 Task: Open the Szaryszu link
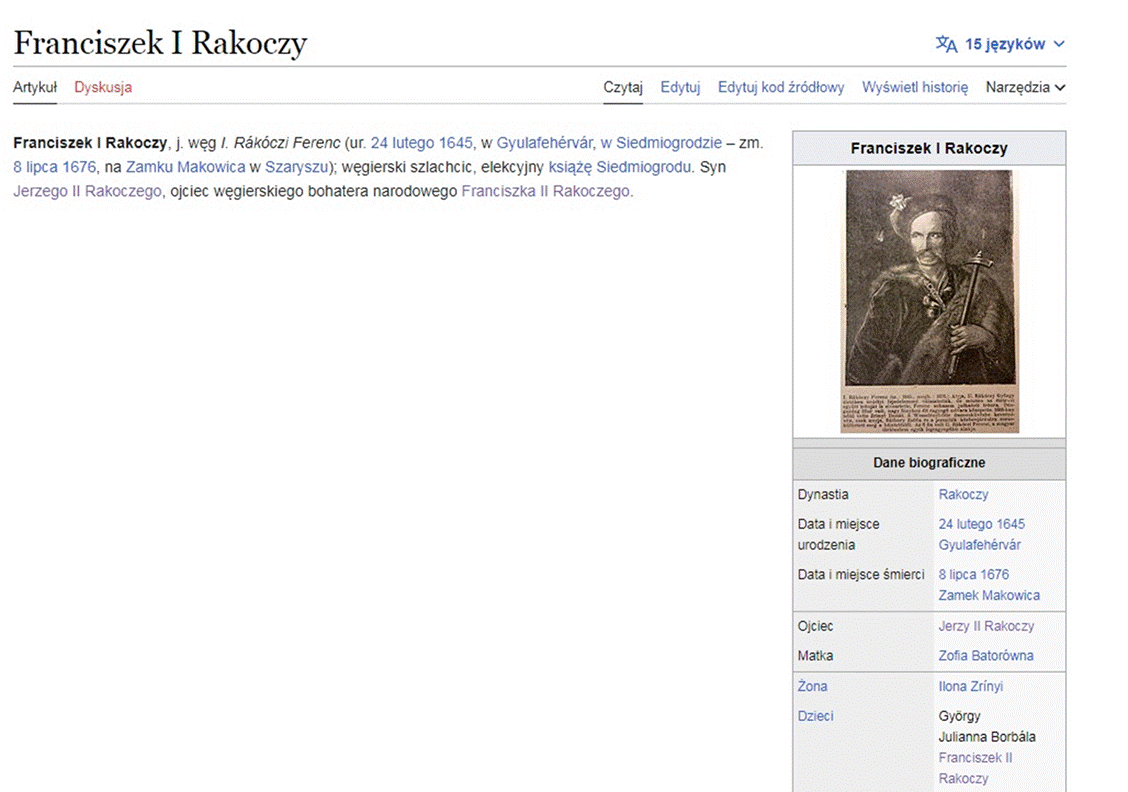pyautogui.click(x=296, y=167)
